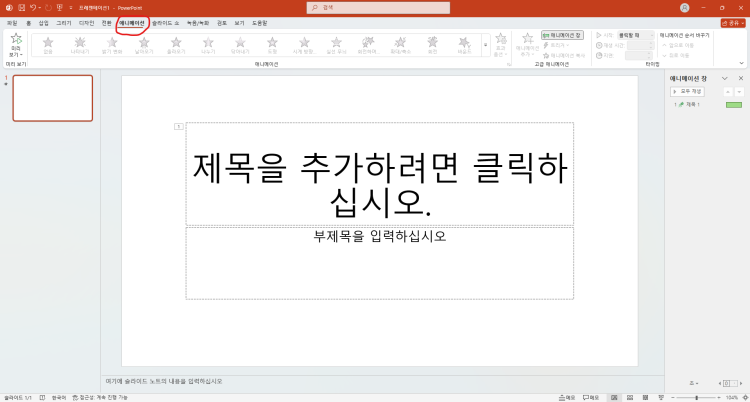Fit slide to window icon in status bar
750x402 pixels.
click(x=744, y=398)
